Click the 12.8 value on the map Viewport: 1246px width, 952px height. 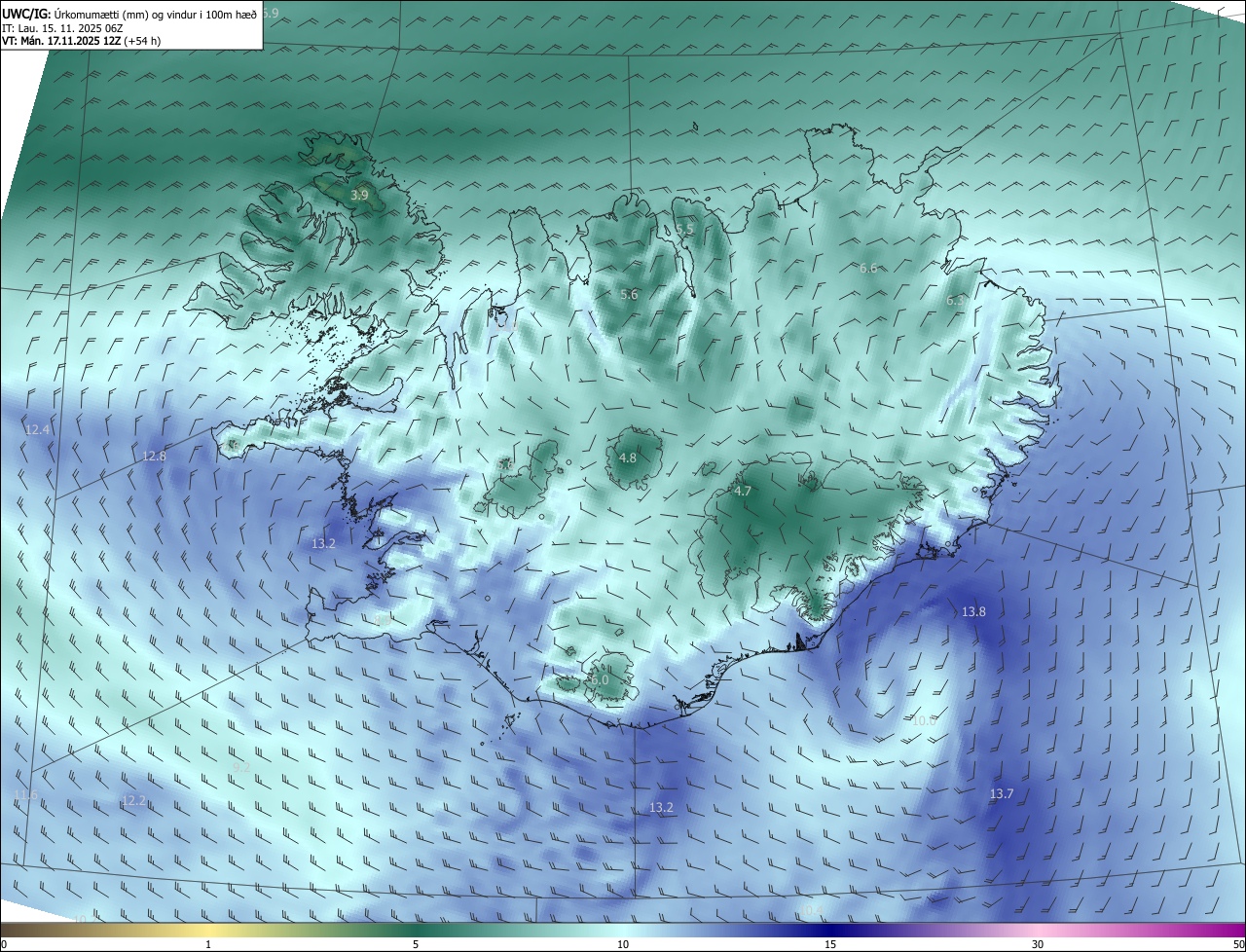pyautogui.click(x=154, y=456)
